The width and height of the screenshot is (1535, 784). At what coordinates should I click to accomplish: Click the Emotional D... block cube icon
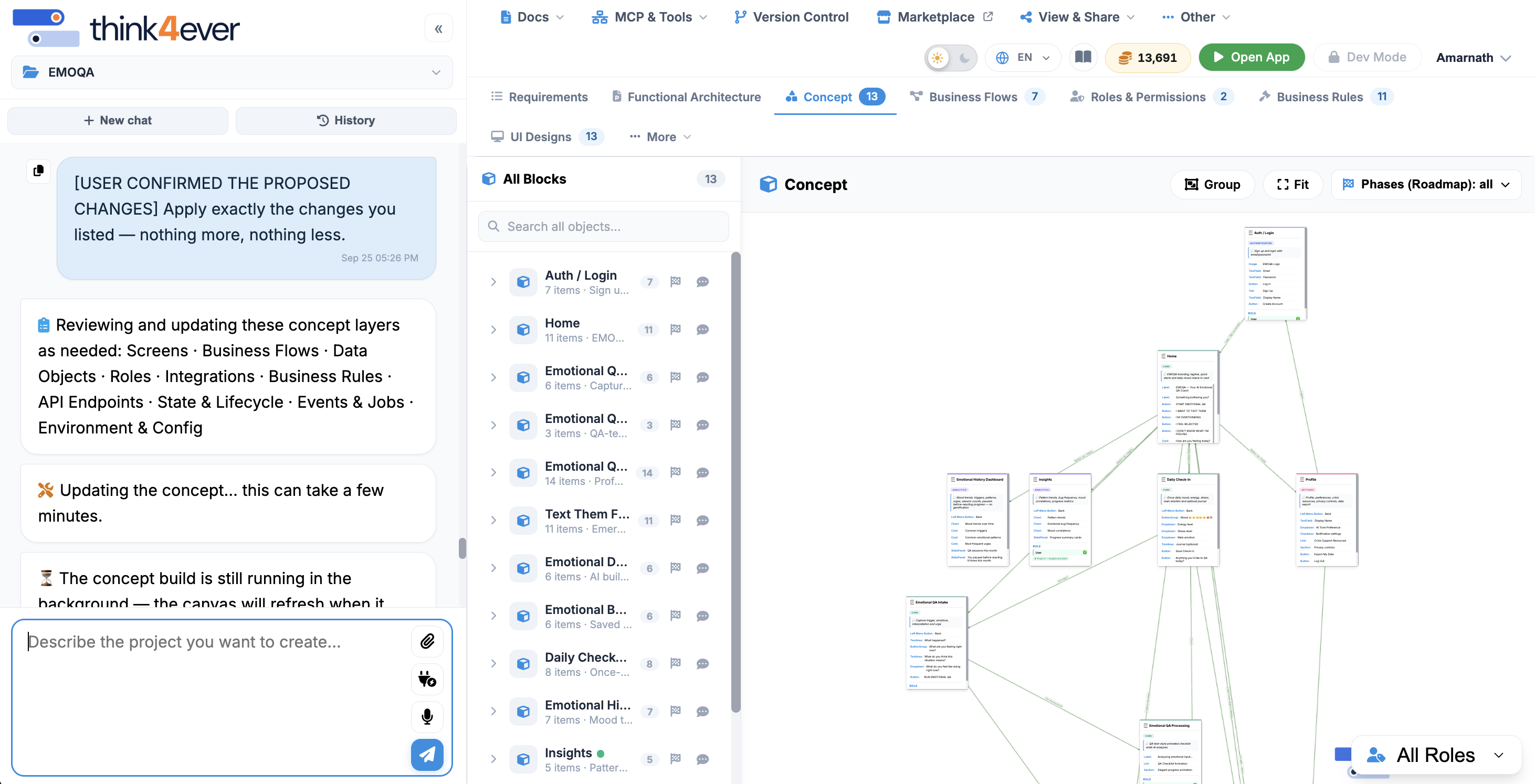(x=523, y=568)
